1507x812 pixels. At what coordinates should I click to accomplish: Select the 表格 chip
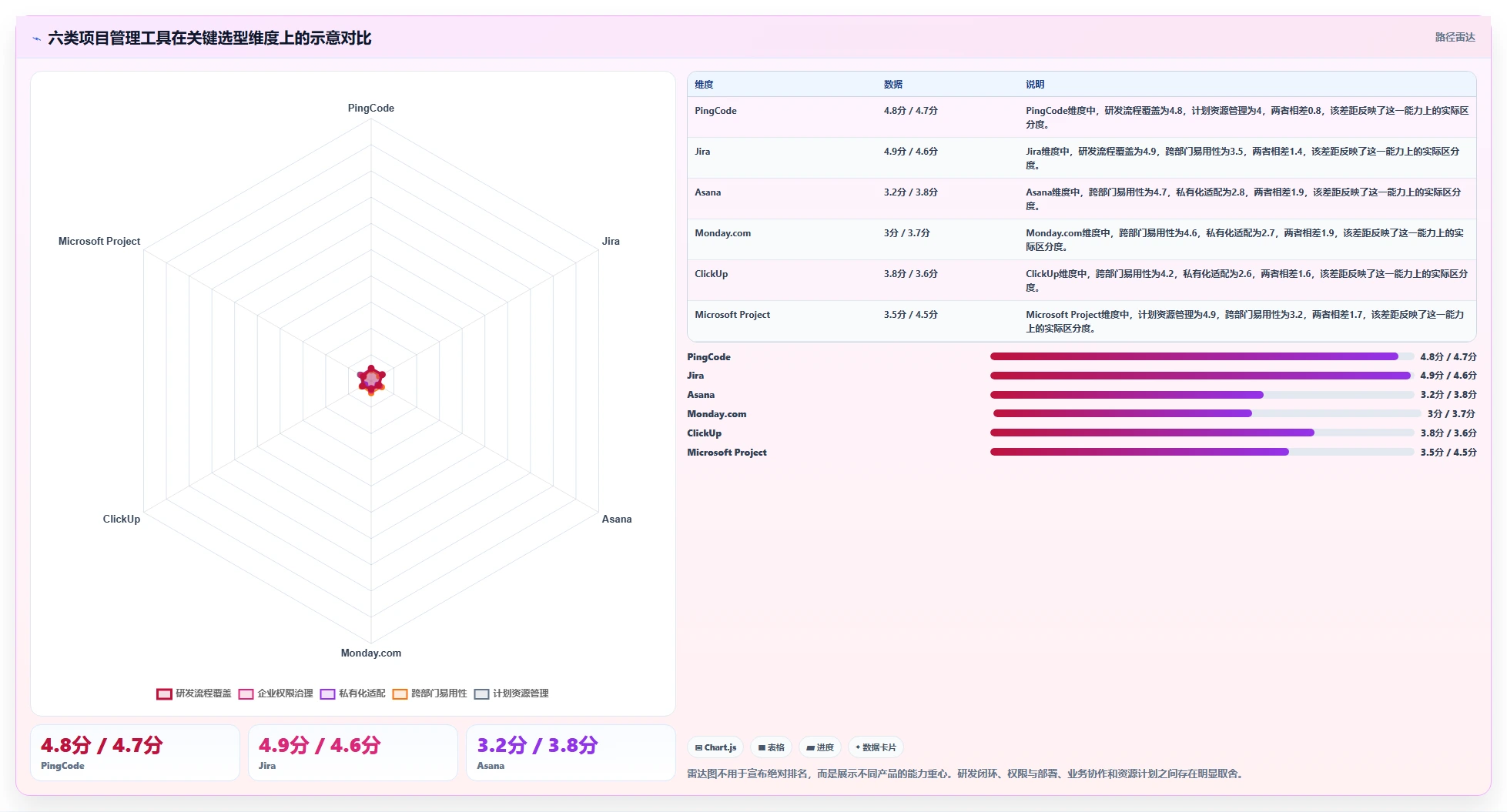(771, 747)
